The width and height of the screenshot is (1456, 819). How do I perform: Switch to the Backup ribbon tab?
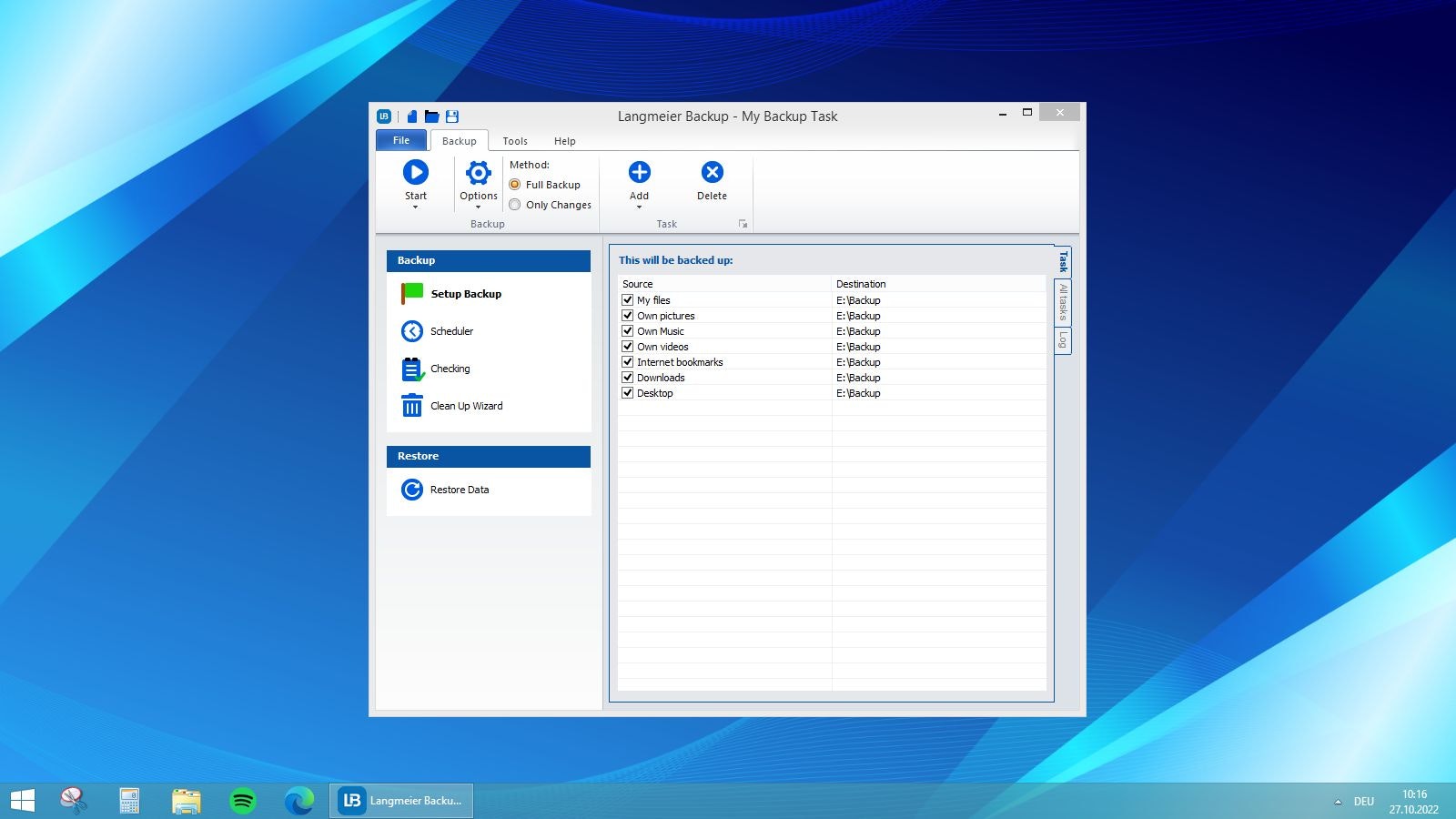(460, 141)
